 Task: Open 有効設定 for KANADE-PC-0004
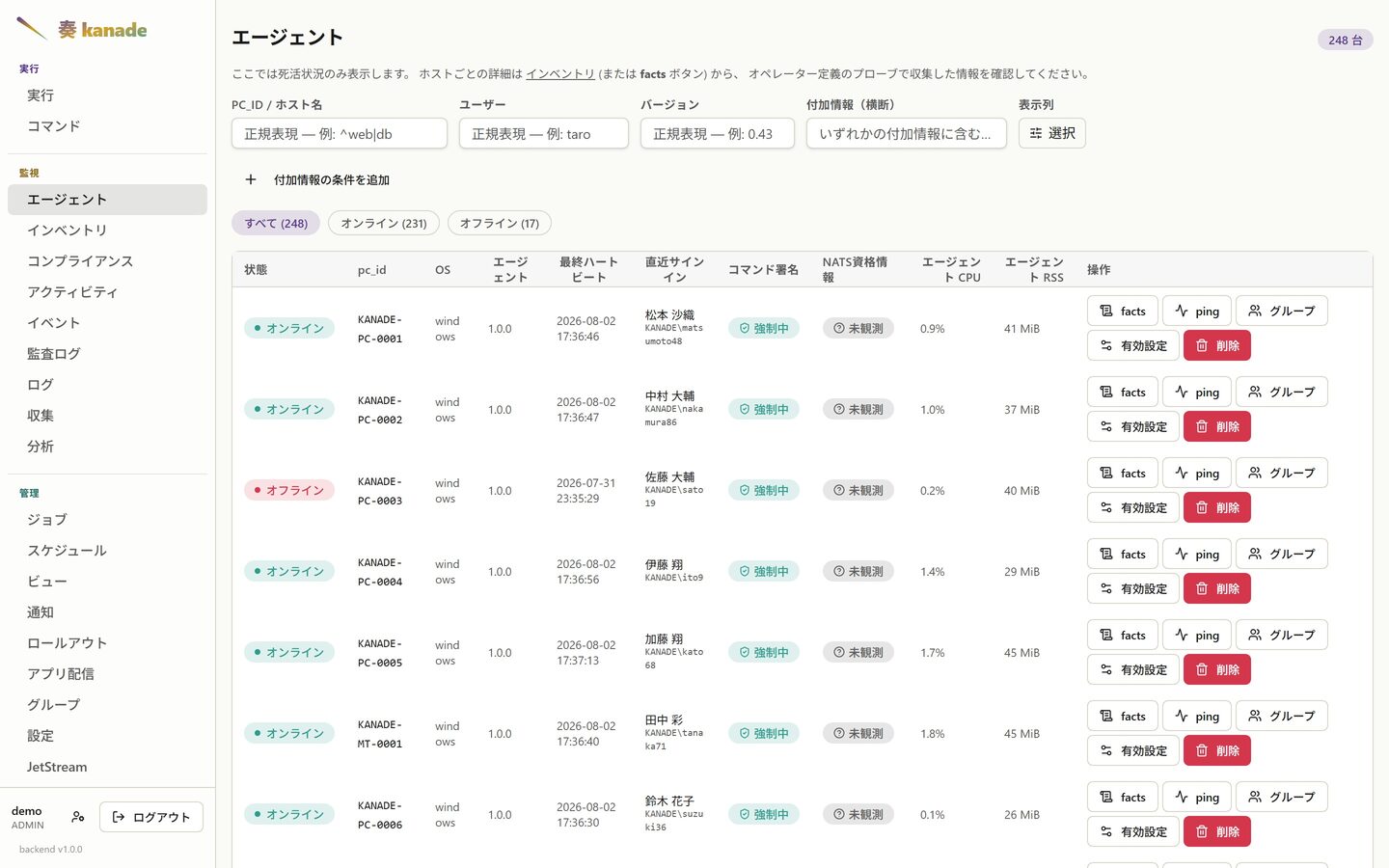pos(1133,588)
